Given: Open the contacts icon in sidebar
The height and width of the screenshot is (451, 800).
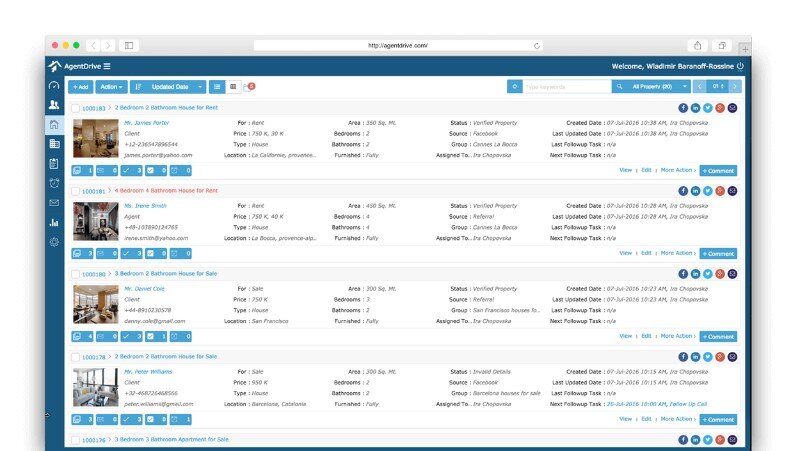Looking at the screenshot, I should pos(54,105).
